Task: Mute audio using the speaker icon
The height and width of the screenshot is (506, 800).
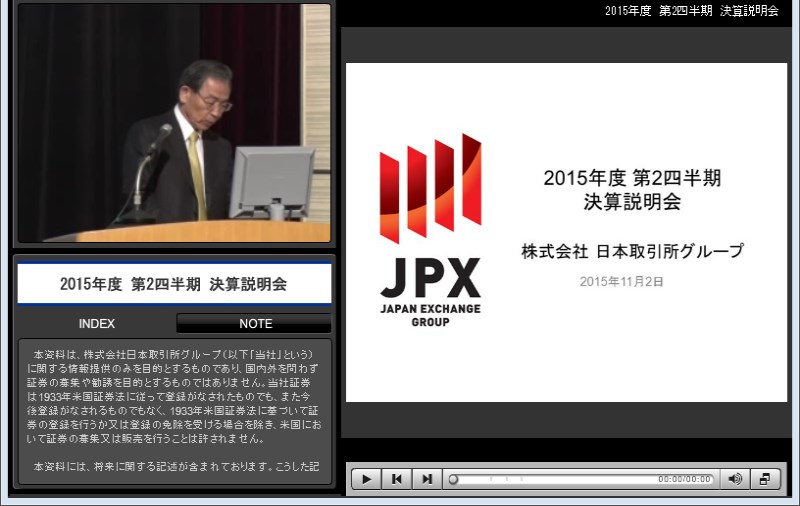Action: tap(735, 479)
